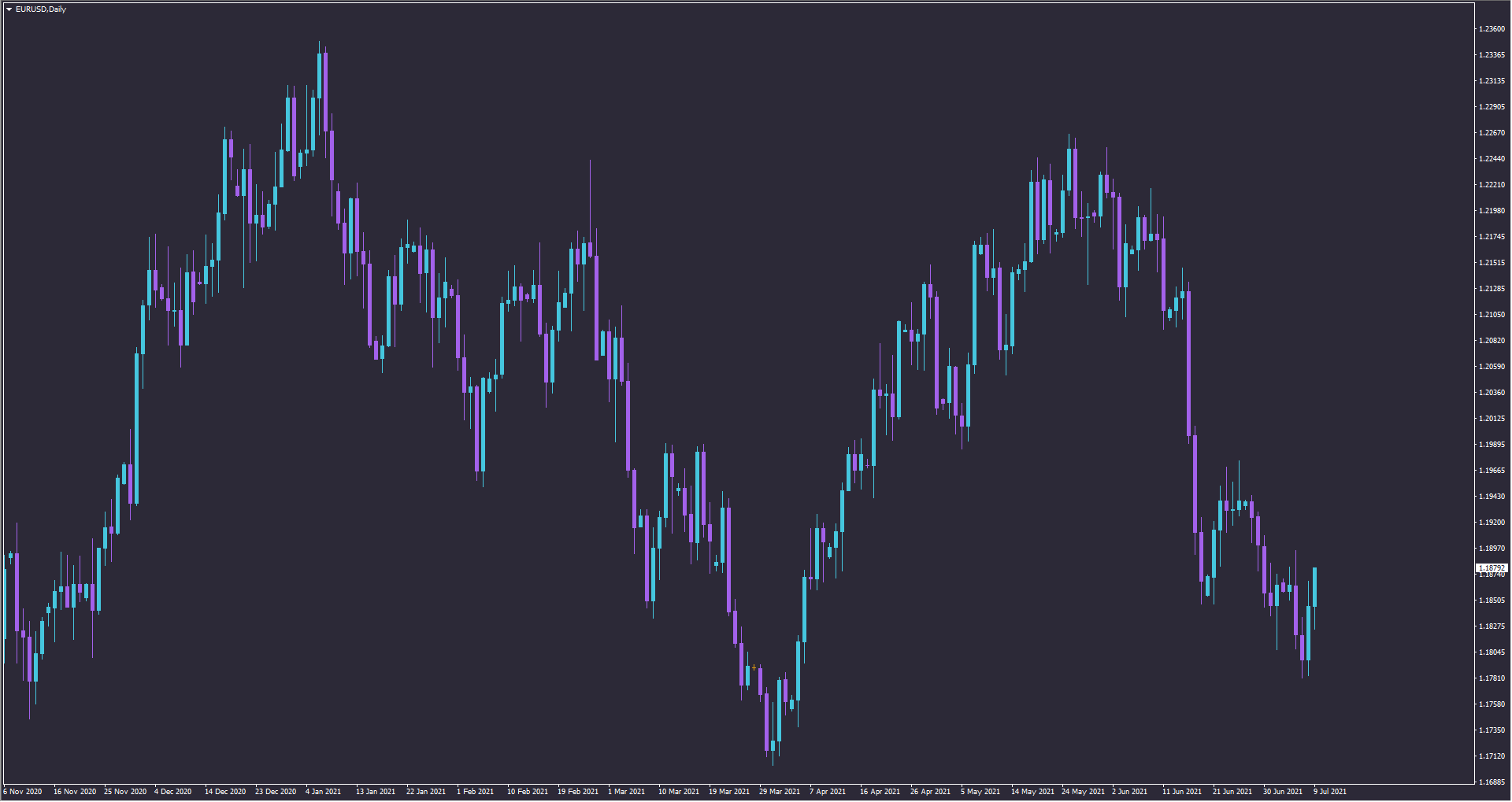Click the 14 Dec 2020 date label
The width and height of the screenshot is (1512, 802).
click(x=225, y=792)
